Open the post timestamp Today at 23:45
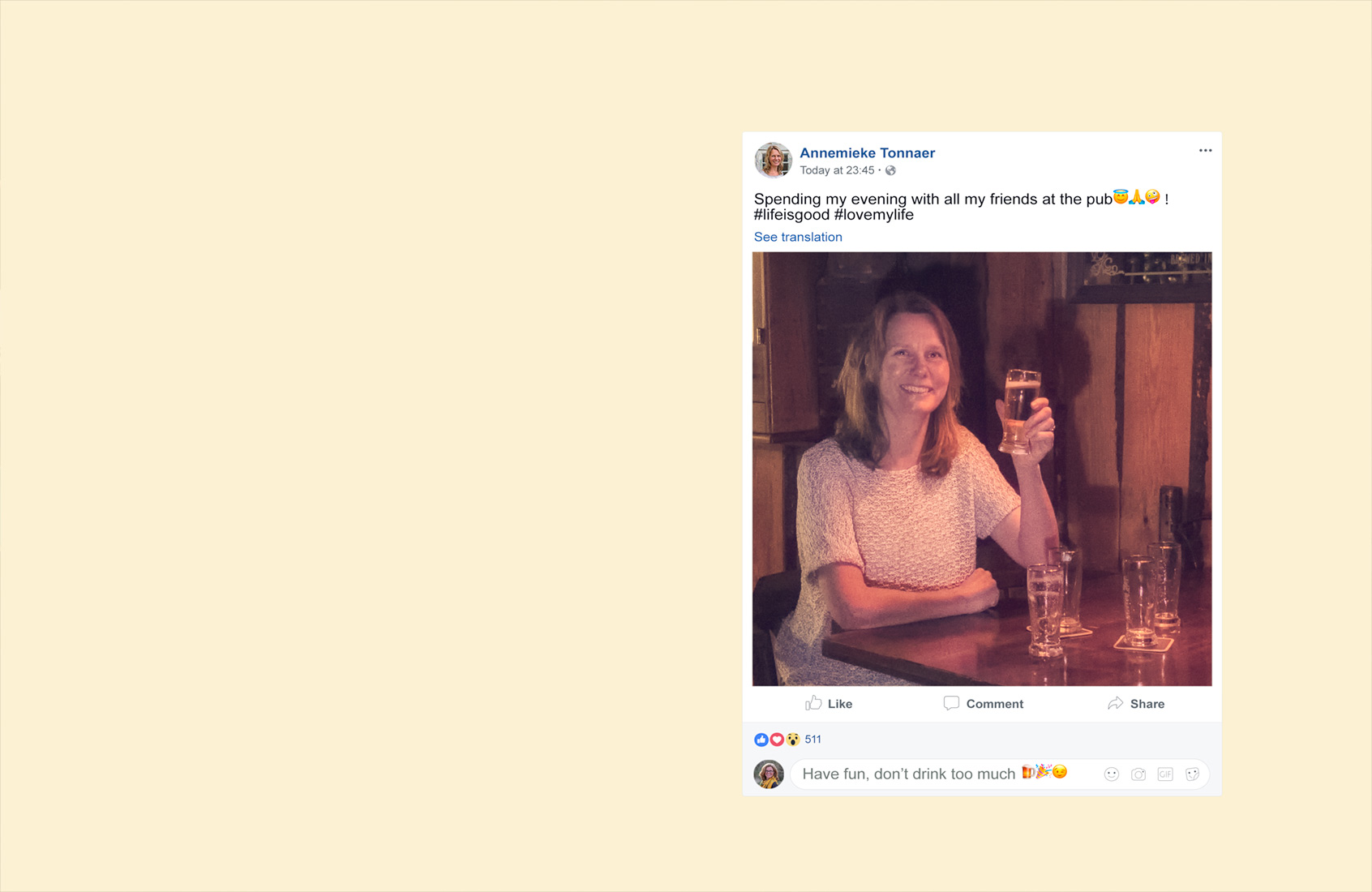The width and height of the screenshot is (1372, 892). pyautogui.click(x=837, y=170)
